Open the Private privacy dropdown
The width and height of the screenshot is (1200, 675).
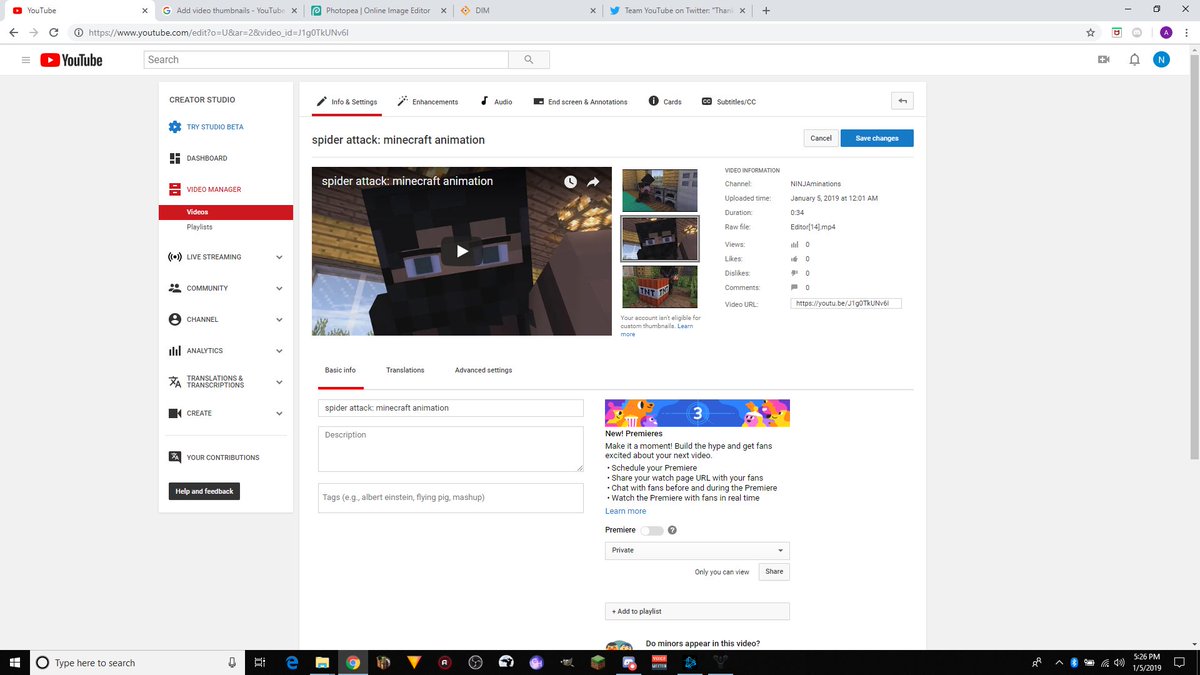pos(697,550)
